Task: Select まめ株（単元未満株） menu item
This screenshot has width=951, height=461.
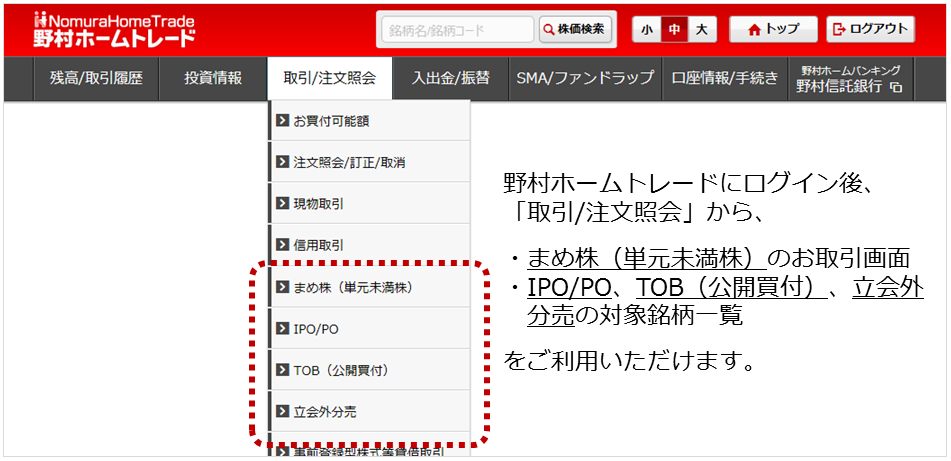Action: coord(369,286)
